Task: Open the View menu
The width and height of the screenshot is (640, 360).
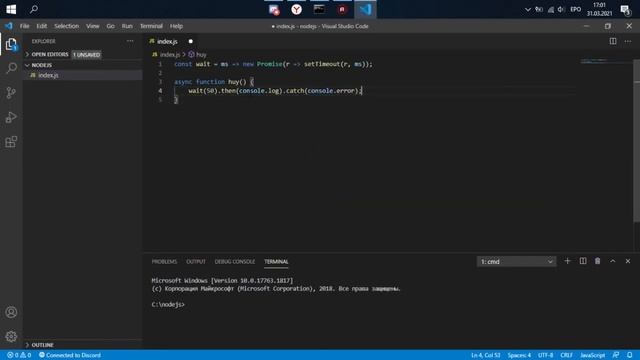Action: click(93, 26)
